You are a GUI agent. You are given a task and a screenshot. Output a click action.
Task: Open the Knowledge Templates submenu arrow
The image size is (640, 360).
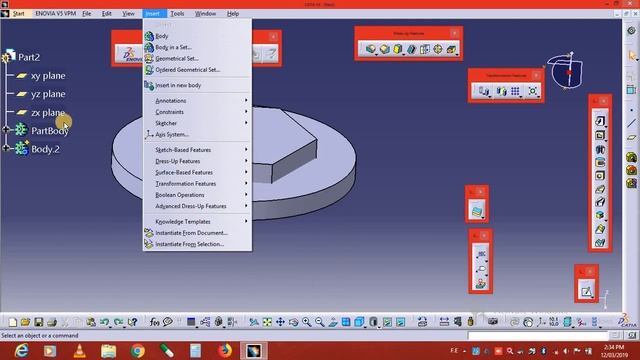[x=246, y=221]
